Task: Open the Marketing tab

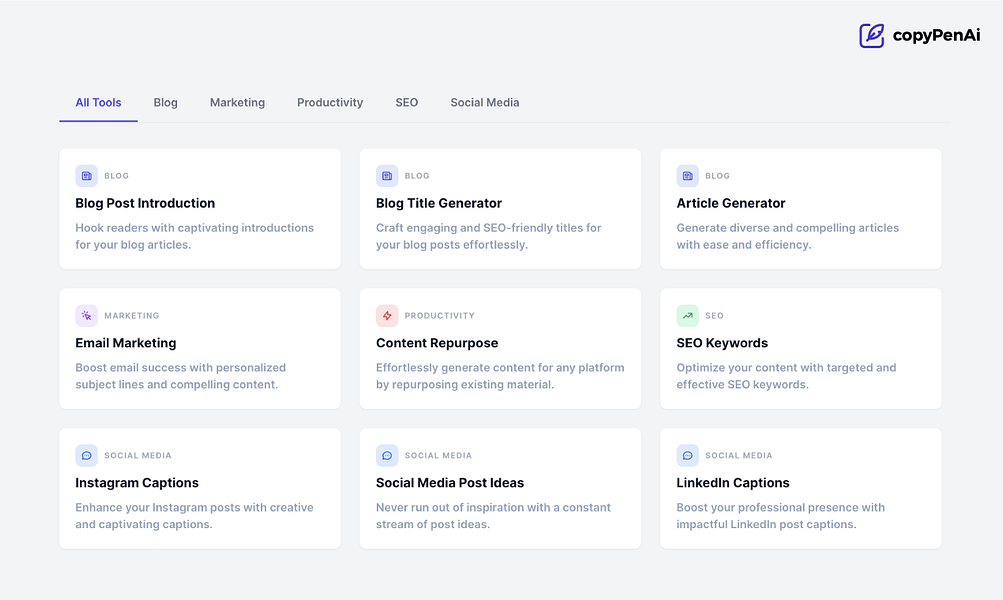Action: pos(237,103)
